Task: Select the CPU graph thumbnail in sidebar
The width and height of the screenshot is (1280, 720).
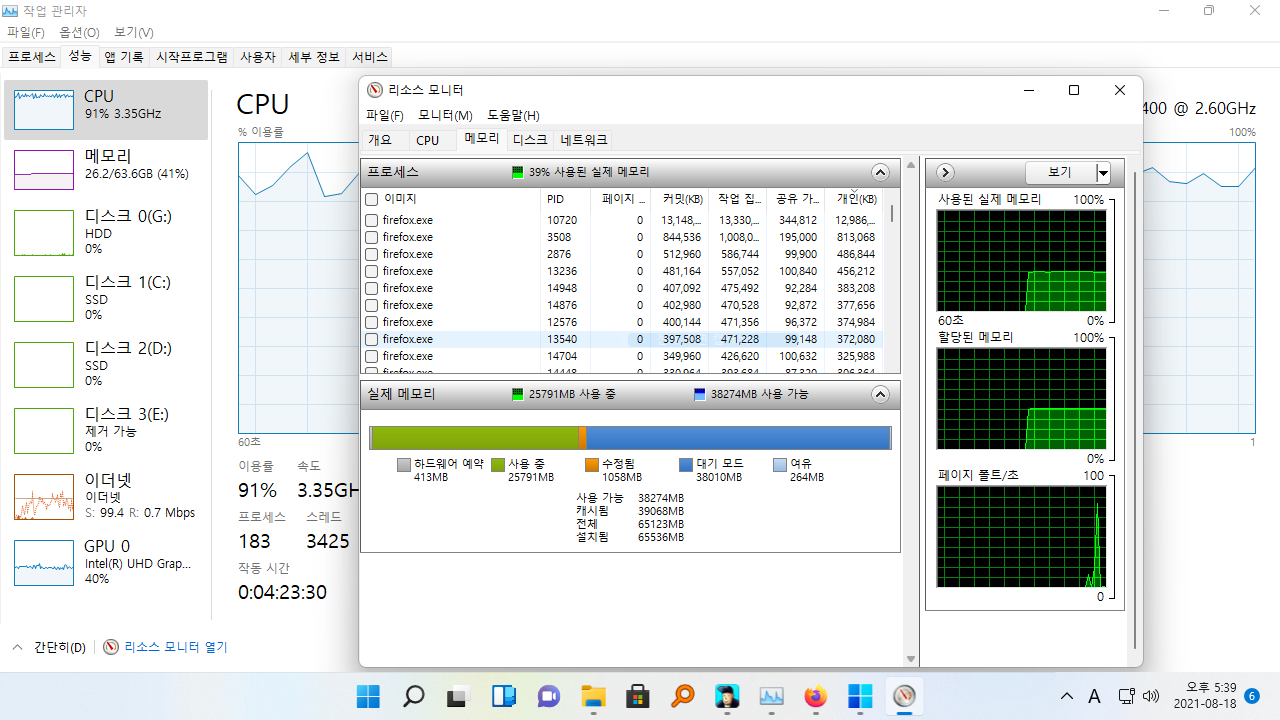Action: pos(44,108)
